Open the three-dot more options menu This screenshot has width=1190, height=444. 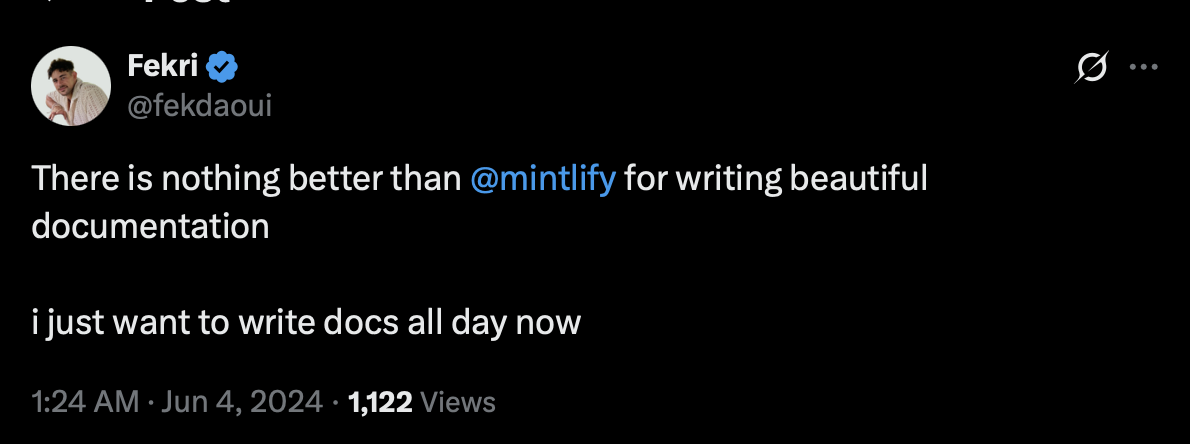point(1142,68)
